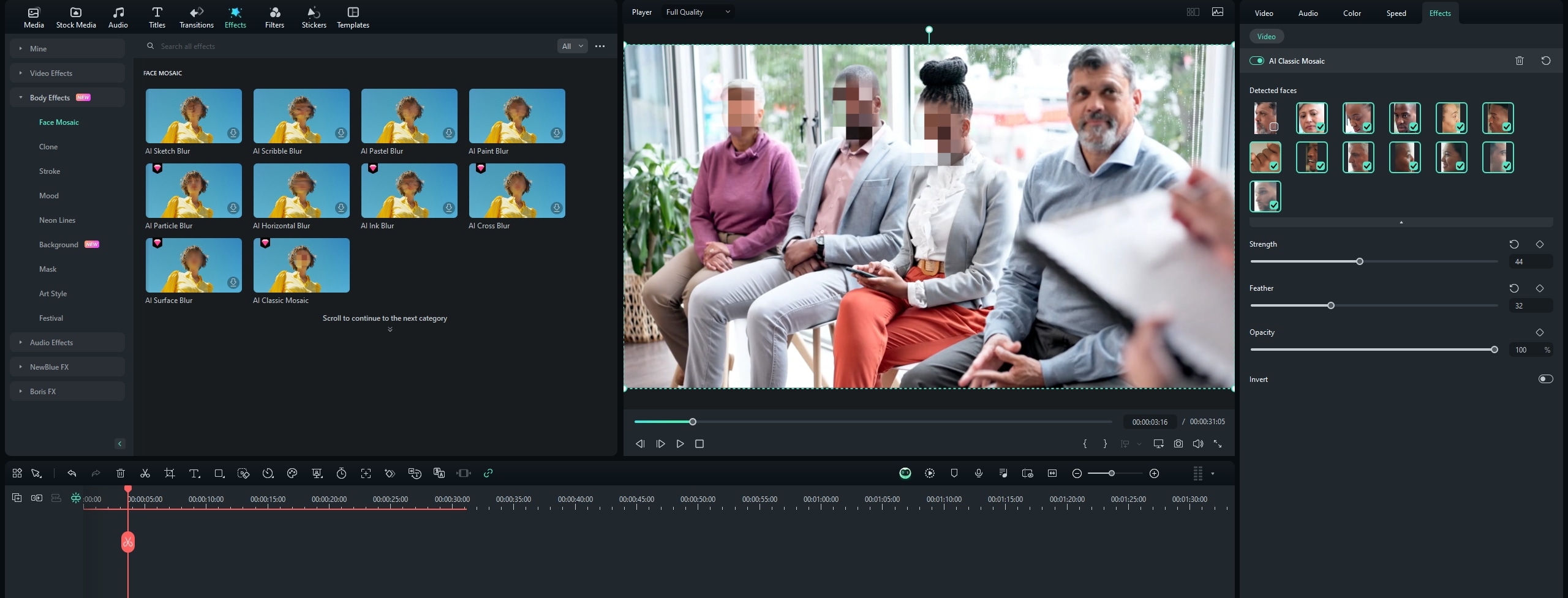Reset the AI Classic Mosaic effect
Viewport: 1568px width, 598px height.
(1545, 61)
